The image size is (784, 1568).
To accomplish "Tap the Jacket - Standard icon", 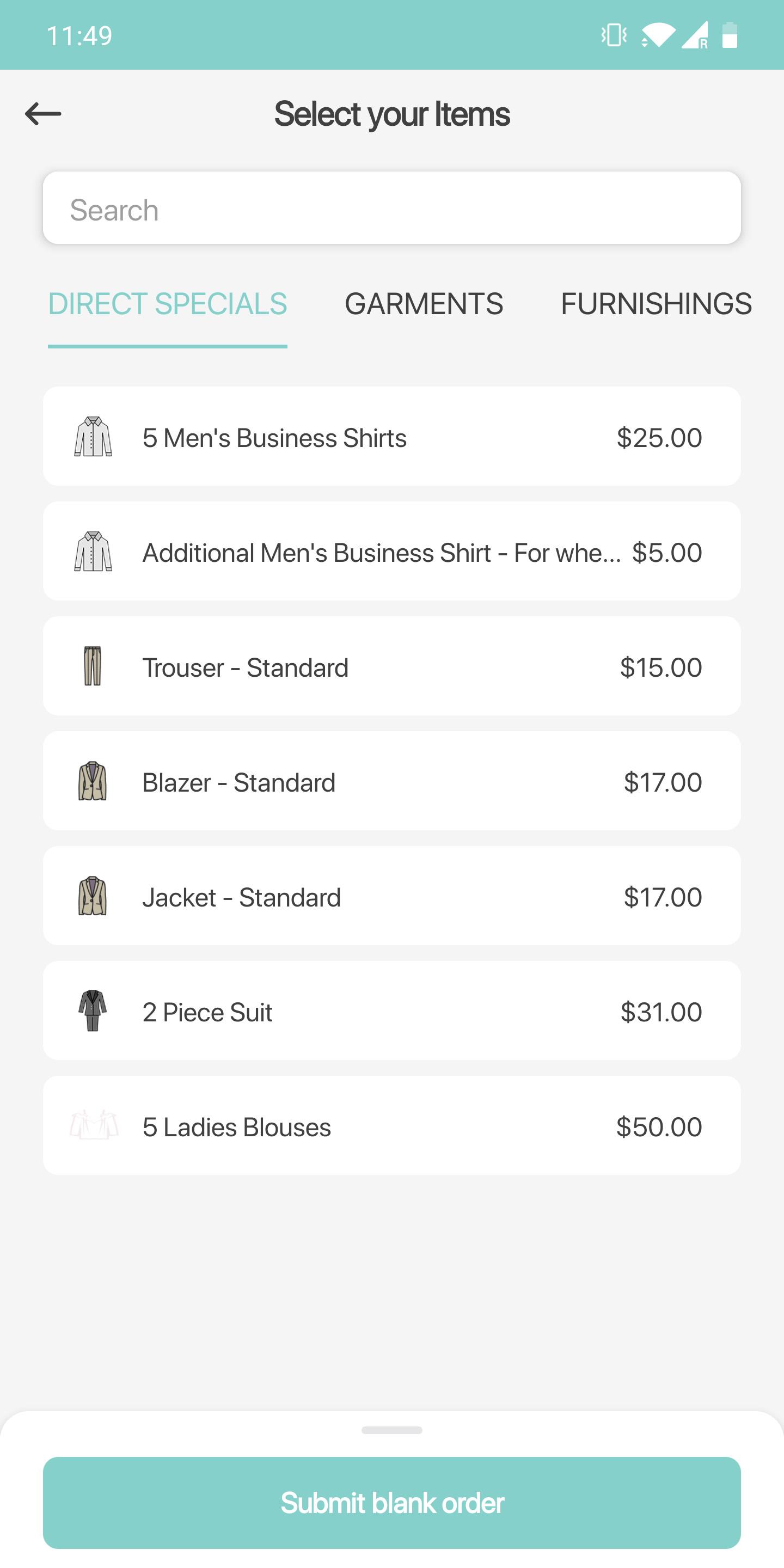I will coord(93,896).
